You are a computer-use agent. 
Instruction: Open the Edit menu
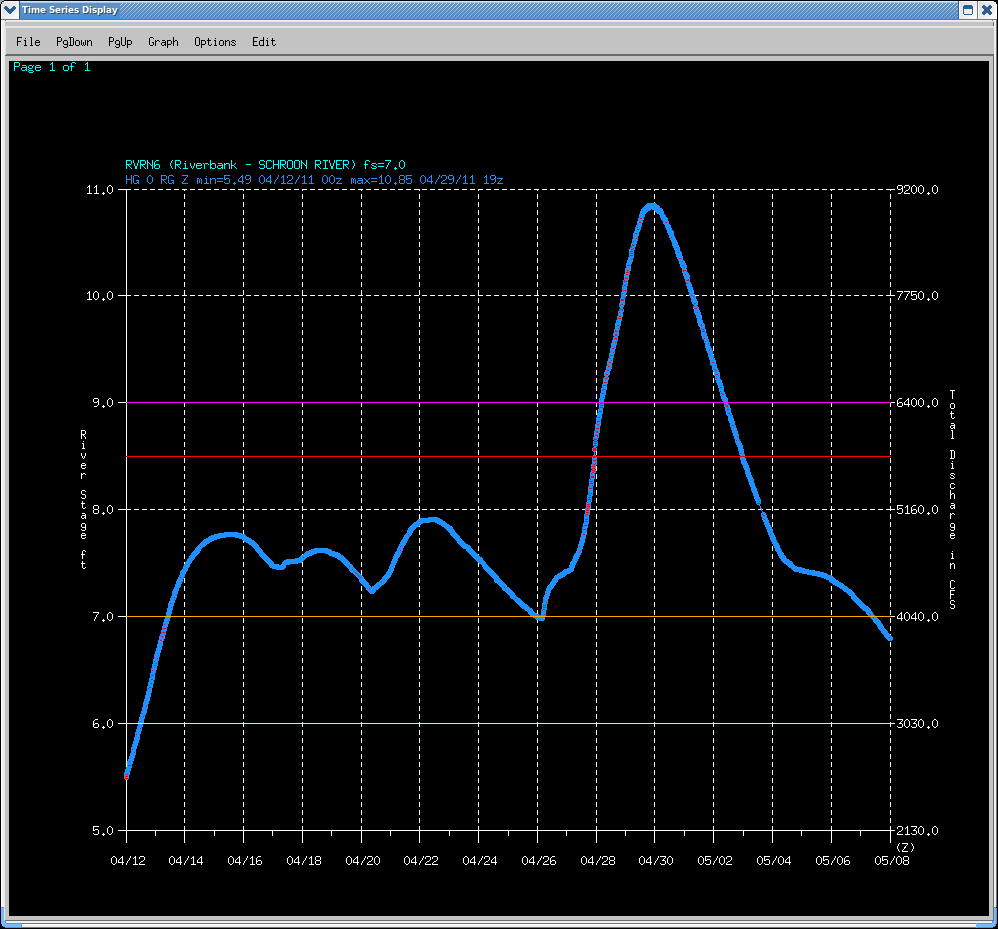coord(264,42)
